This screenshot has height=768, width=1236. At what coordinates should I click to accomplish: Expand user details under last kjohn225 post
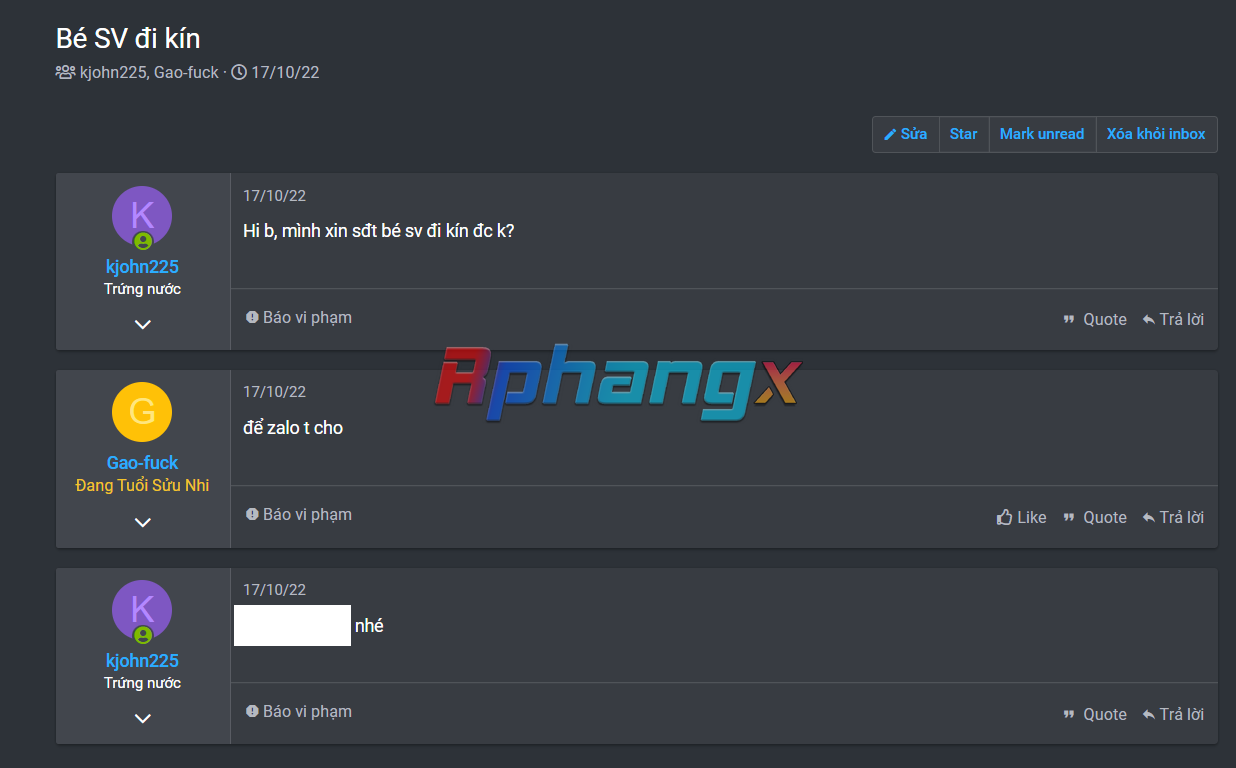(x=143, y=718)
